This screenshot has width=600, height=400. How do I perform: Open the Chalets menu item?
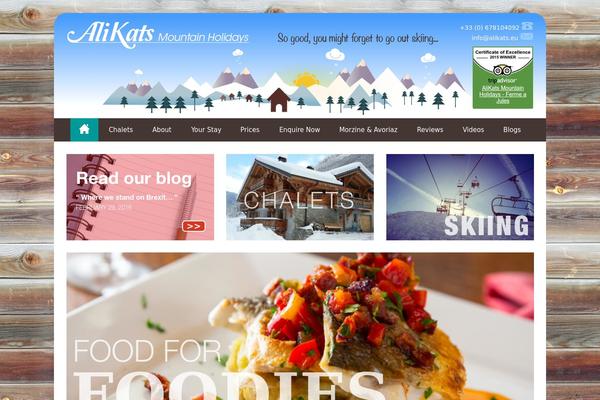(121, 130)
